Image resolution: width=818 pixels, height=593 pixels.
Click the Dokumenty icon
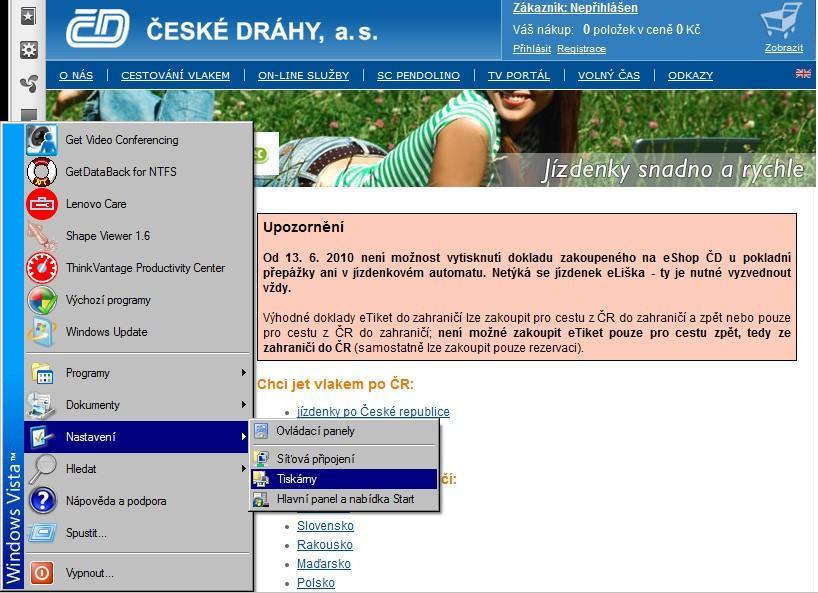pyautogui.click(x=42, y=405)
